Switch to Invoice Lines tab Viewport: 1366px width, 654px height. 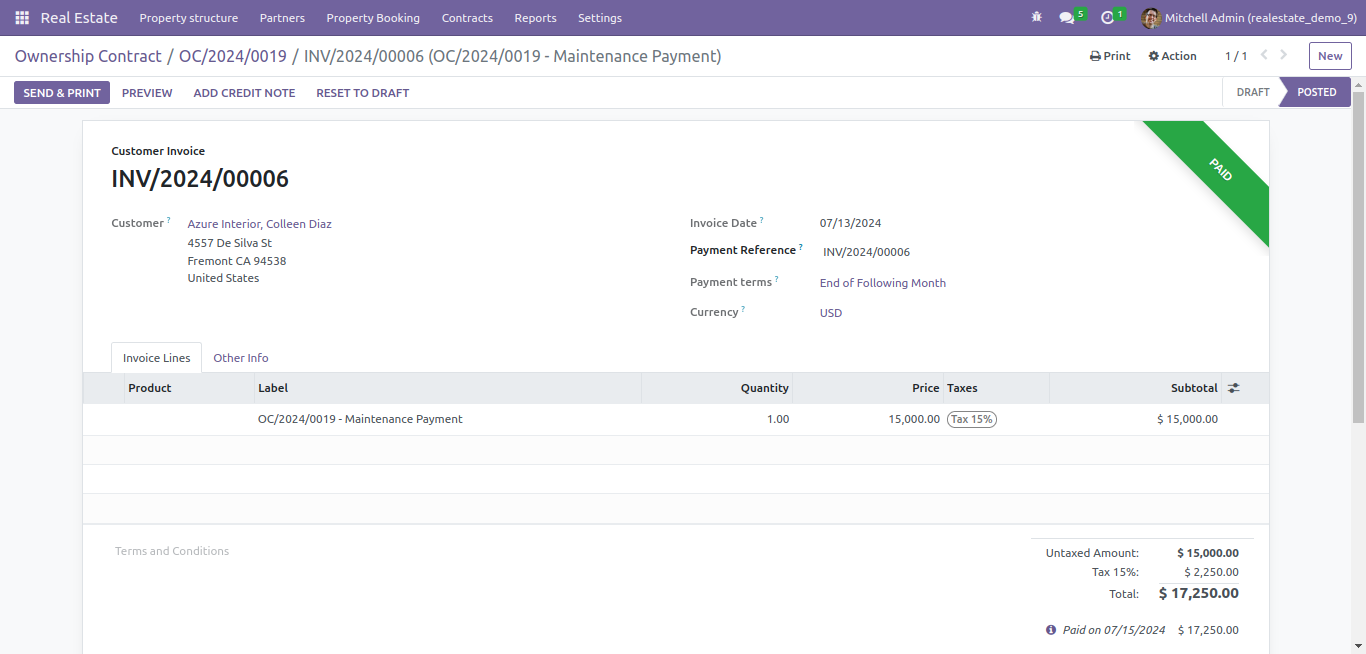157,358
